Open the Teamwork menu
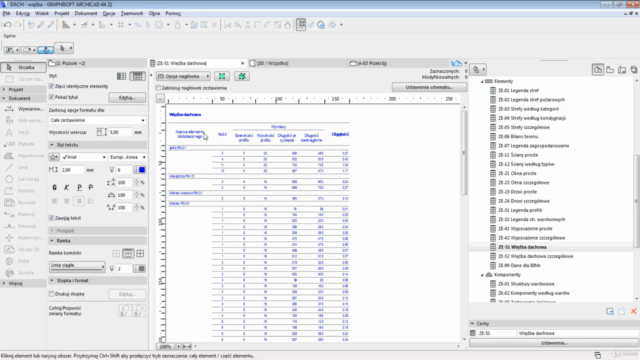The image size is (640, 360). (132, 13)
